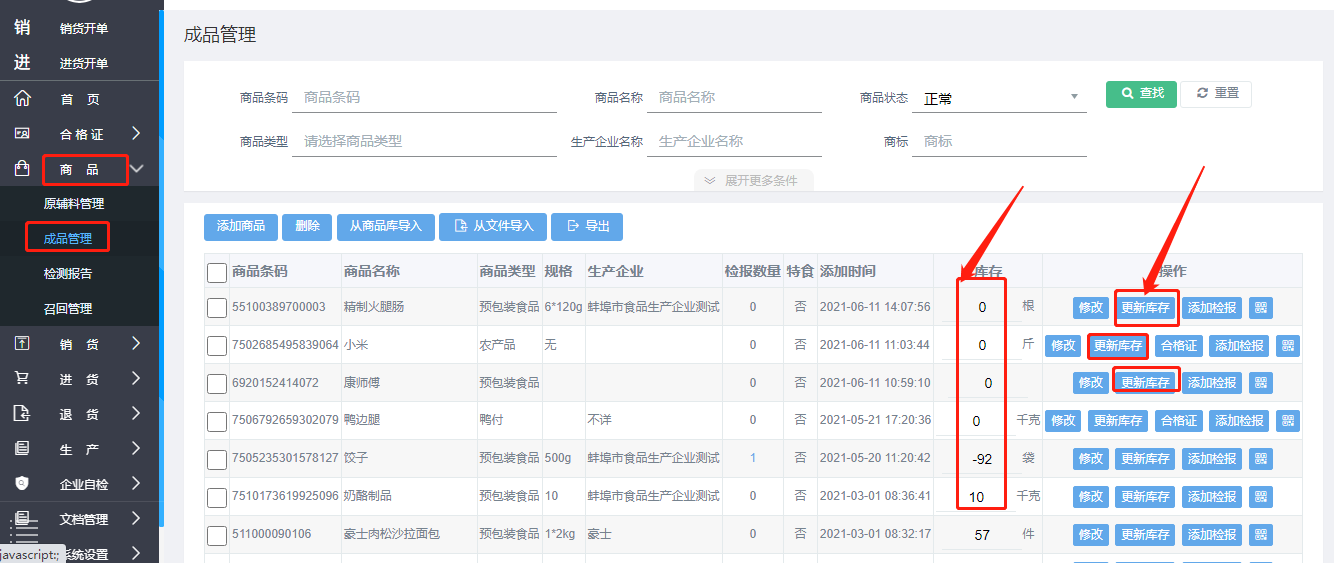Check the box next to 康师傅 row
1334x563 pixels.
pos(217,383)
